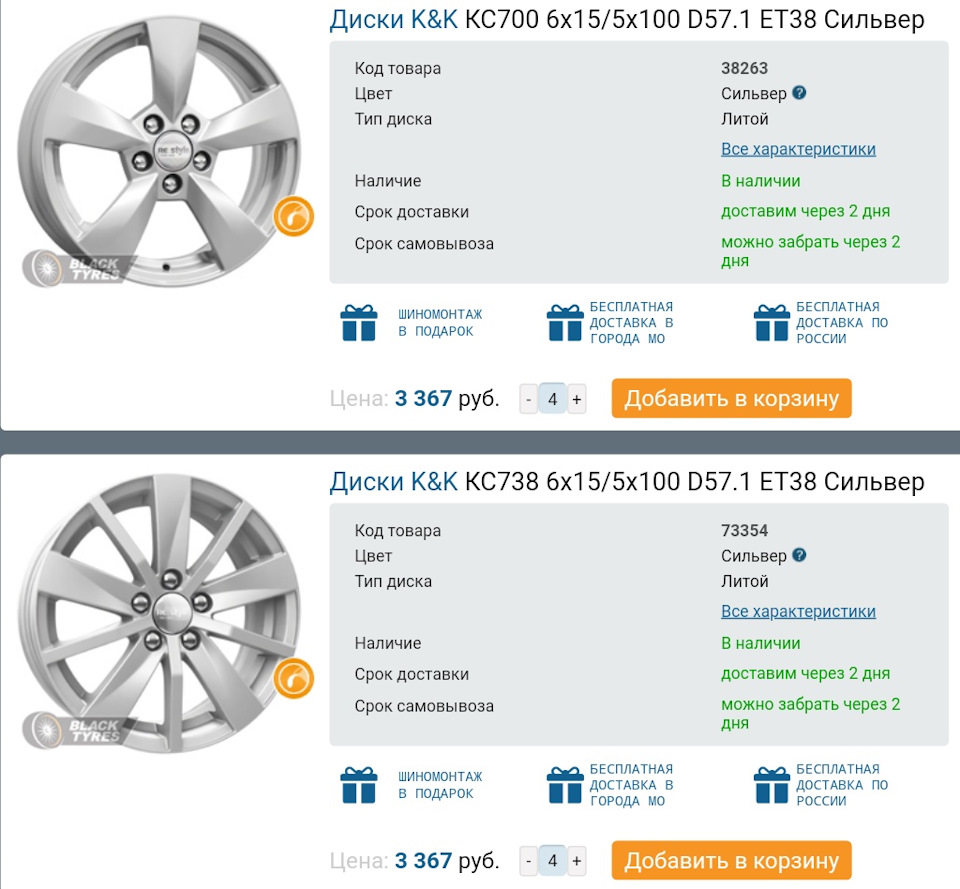Click the help icon next to Сильвер for KC738

(x=799, y=555)
